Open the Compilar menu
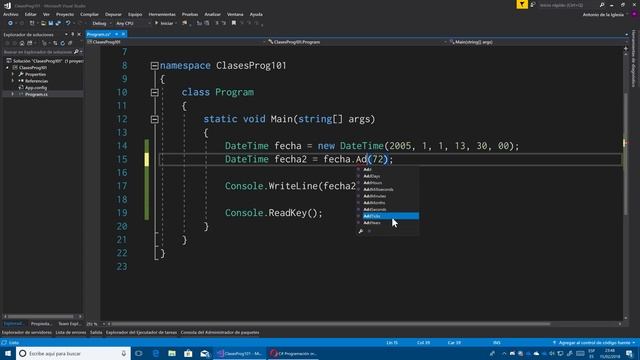 click(x=89, y=14)
